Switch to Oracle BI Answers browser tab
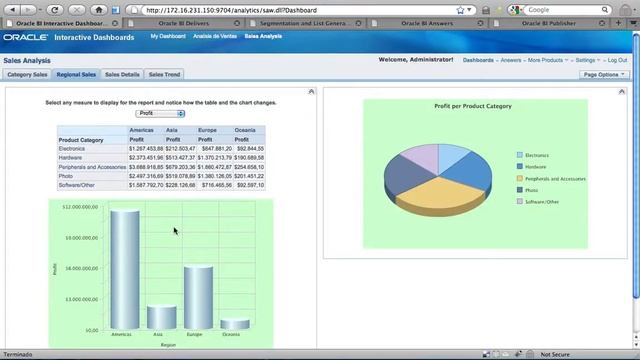The image size is (640, 360). 427,23
